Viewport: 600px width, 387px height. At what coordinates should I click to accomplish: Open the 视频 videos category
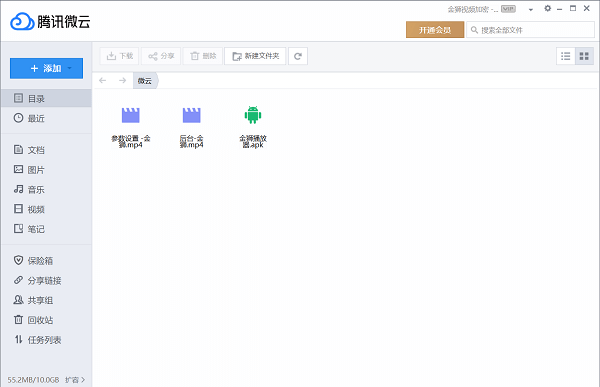[46, 209]
